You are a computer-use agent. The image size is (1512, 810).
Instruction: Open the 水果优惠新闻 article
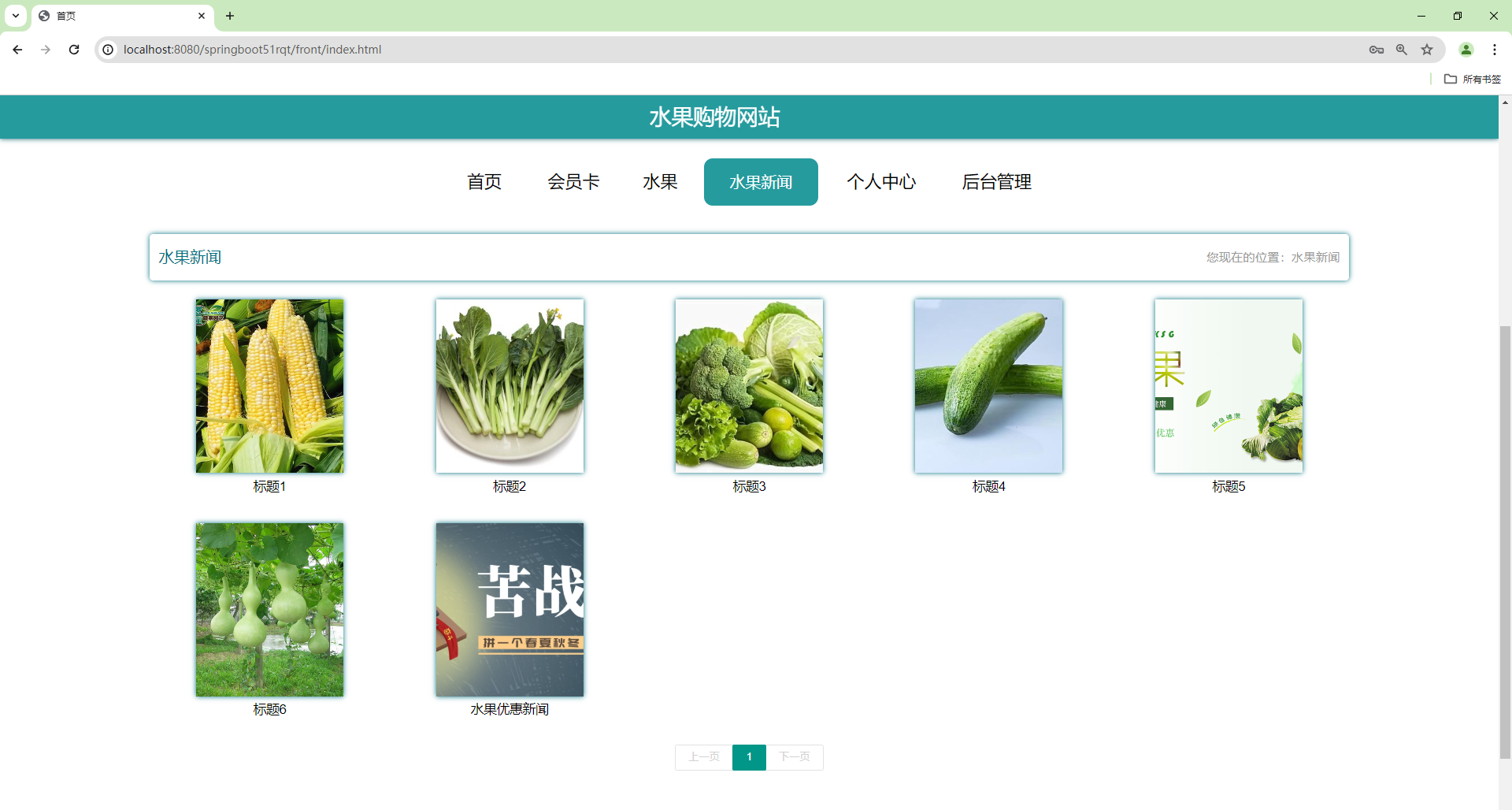pos(509,609)
